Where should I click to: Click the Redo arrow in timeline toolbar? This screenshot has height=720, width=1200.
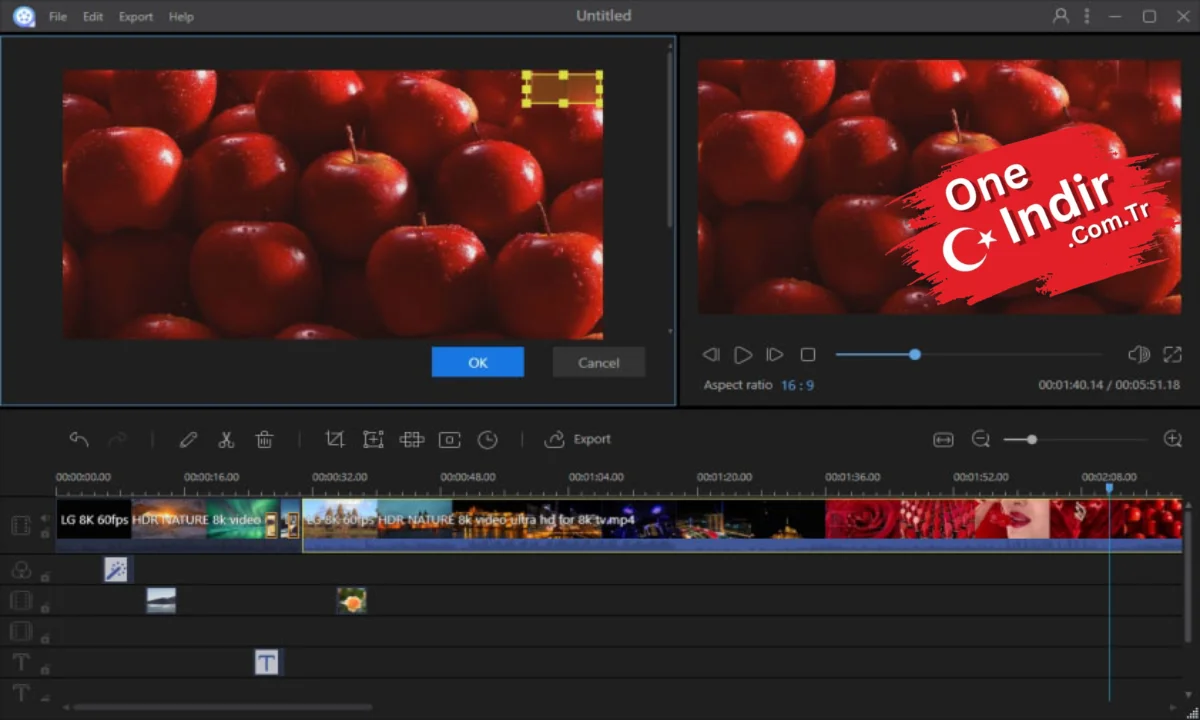click(x=117, y=439)
